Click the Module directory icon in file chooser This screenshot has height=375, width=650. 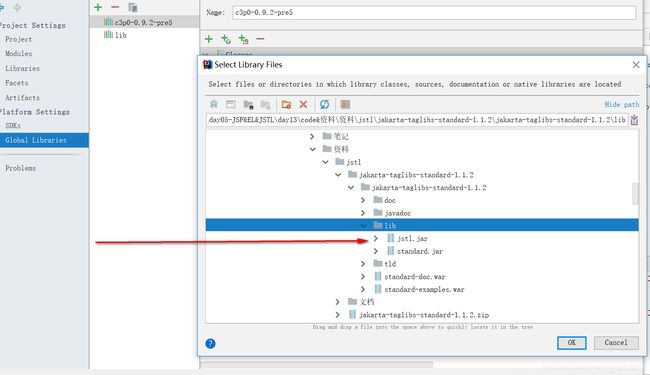(265, 104)
